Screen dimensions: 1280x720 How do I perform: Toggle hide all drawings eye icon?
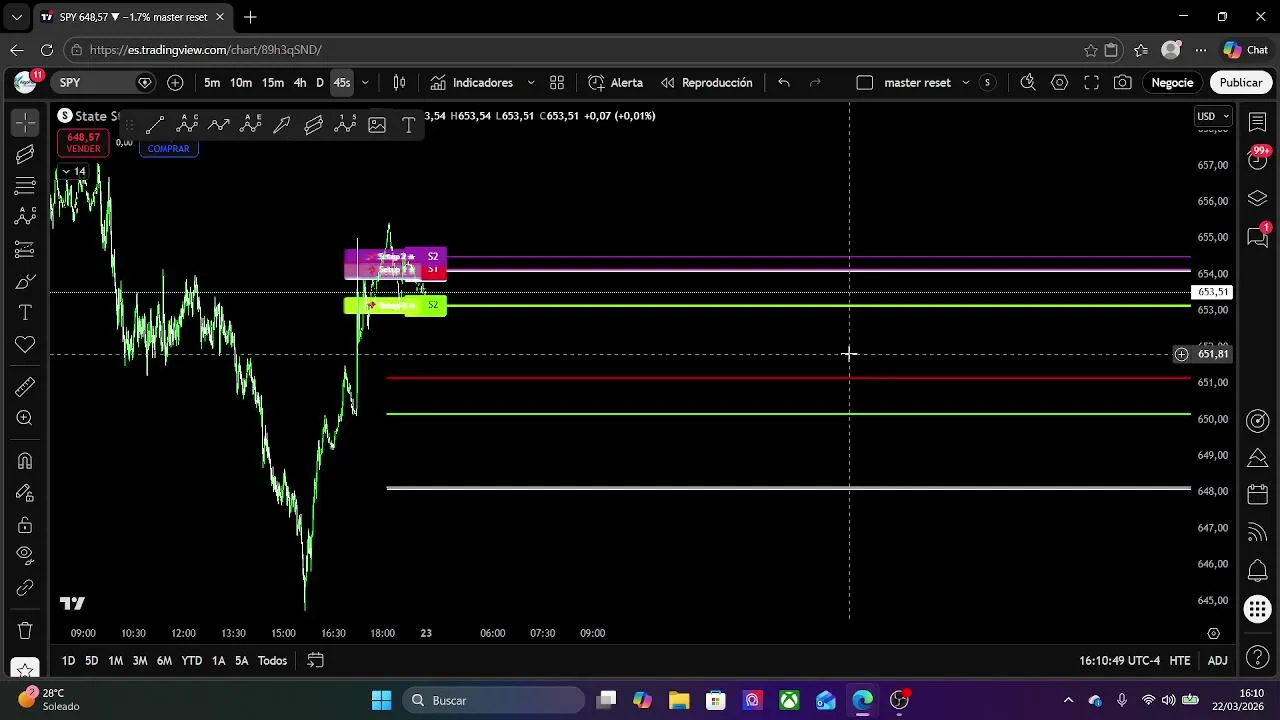coord(25,556)
